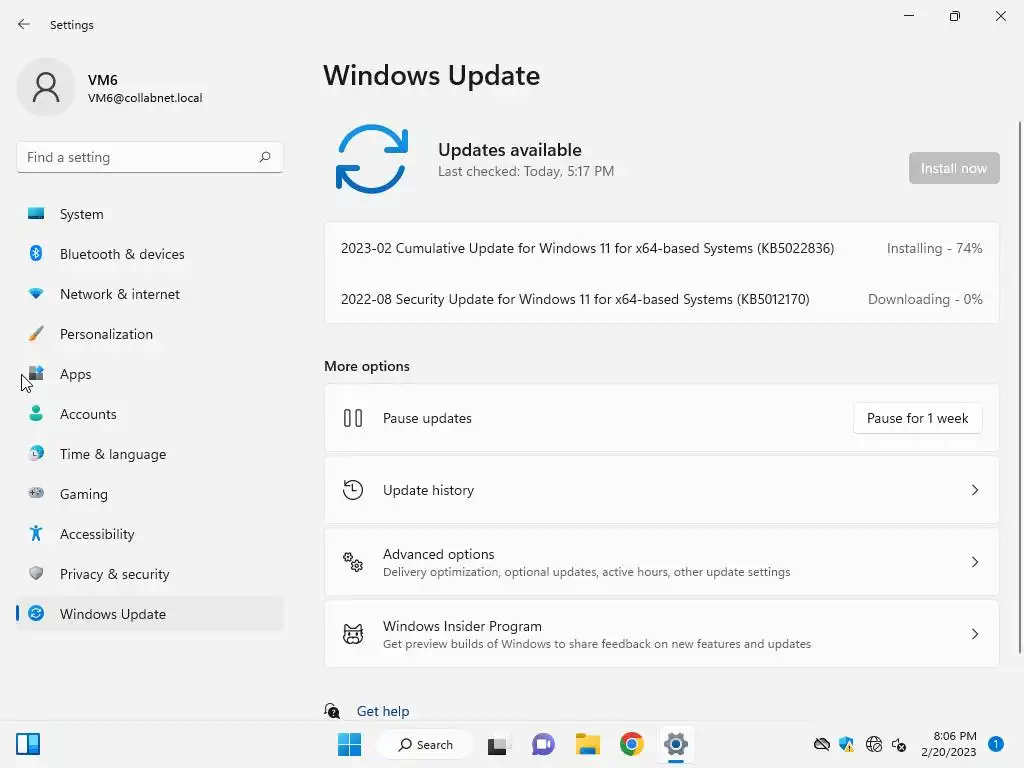Go to Bluetooth & devices settings
The image size is (1024, 768).
[150, 254]
